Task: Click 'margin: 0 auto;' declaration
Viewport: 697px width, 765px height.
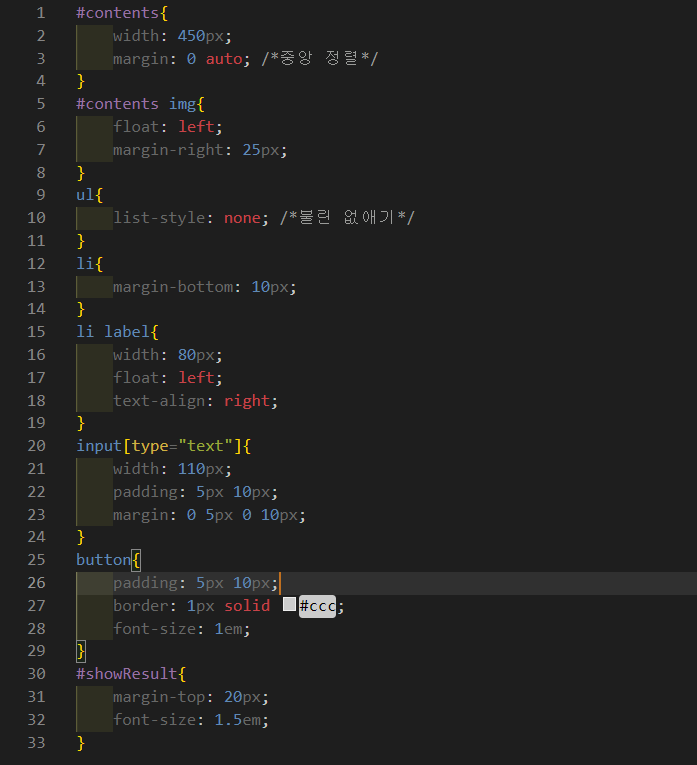Action: click(181, 59)
